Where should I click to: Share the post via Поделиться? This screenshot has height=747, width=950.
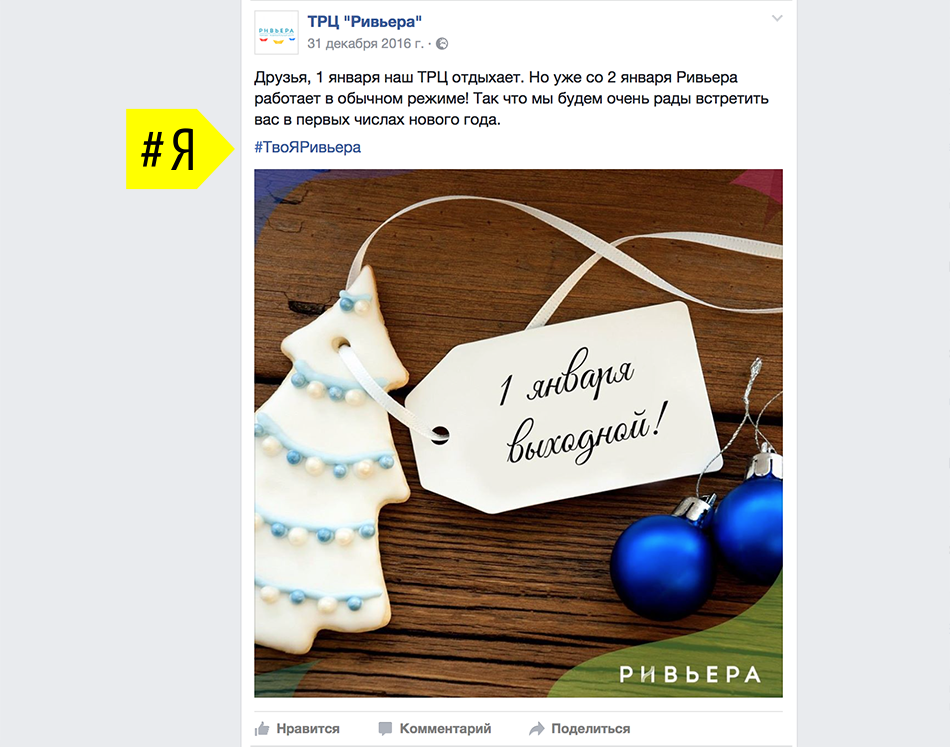click(590, 728)
